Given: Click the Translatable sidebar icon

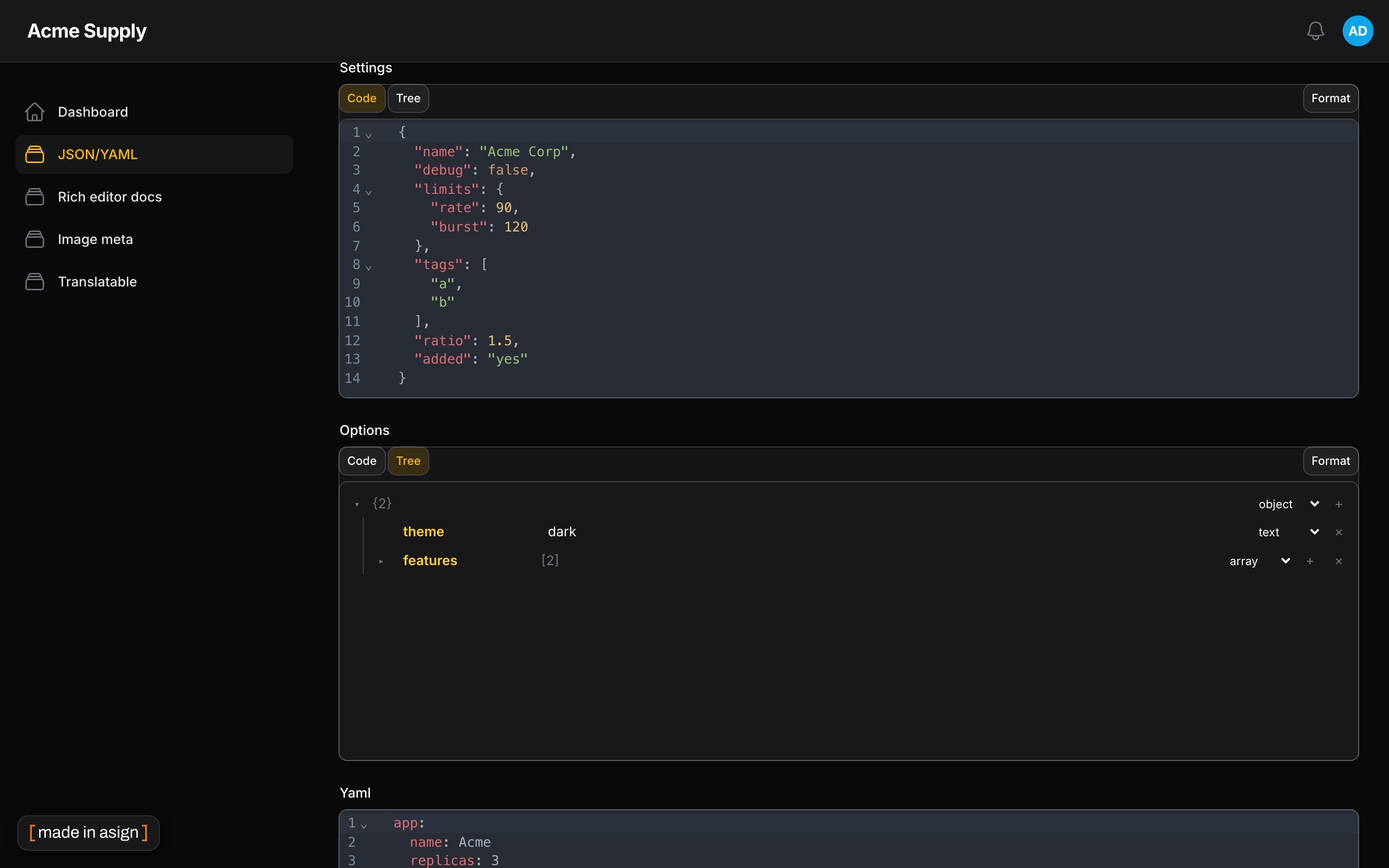Looking at the screenshot, I should 34,282.
